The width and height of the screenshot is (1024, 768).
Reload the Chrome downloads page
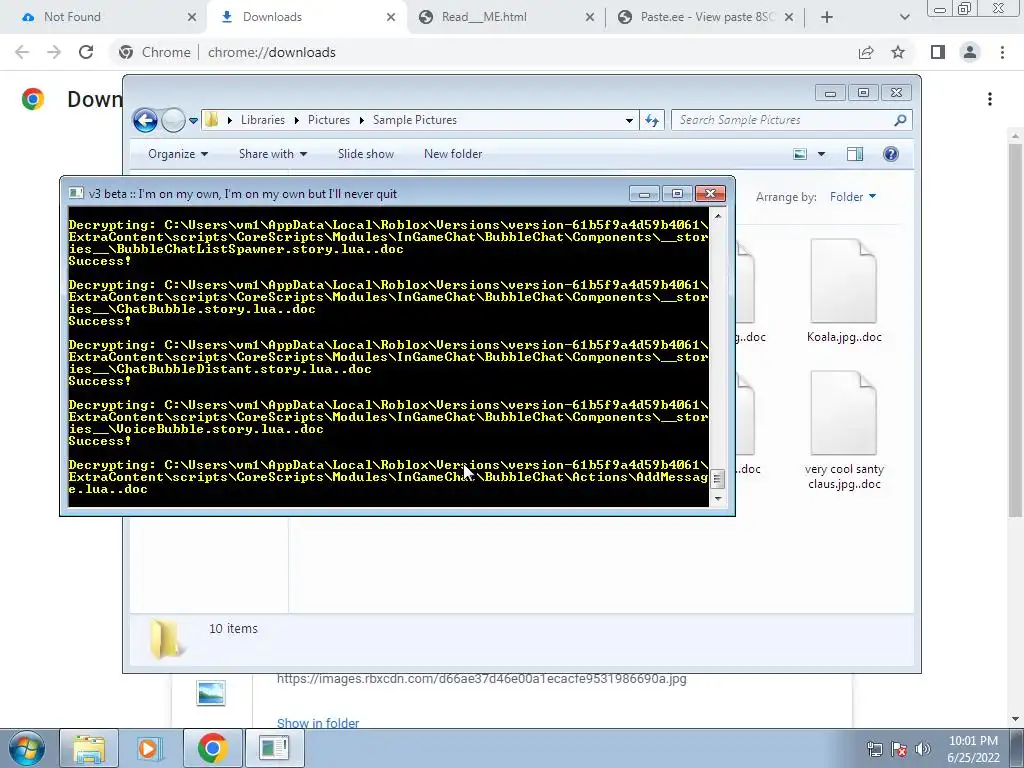pyautogui.click(x=86, y=52)
